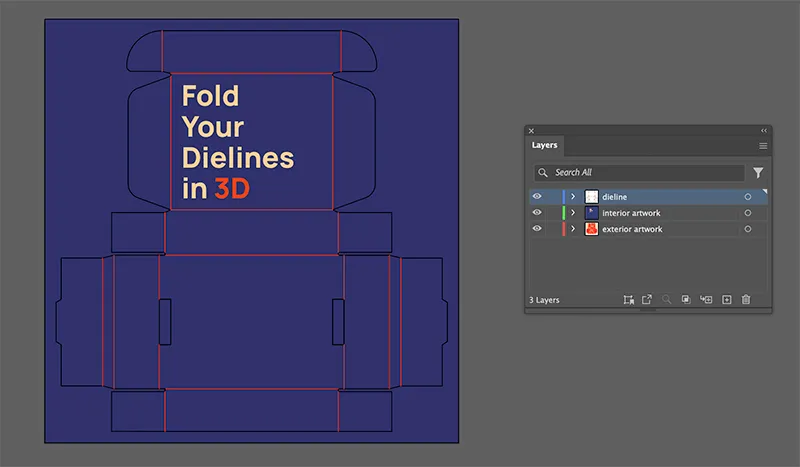Click the 'Dielines' text on the artboard
Viewport: 800px width, 467px height.
pyautogui.click(x=238, y=158)
